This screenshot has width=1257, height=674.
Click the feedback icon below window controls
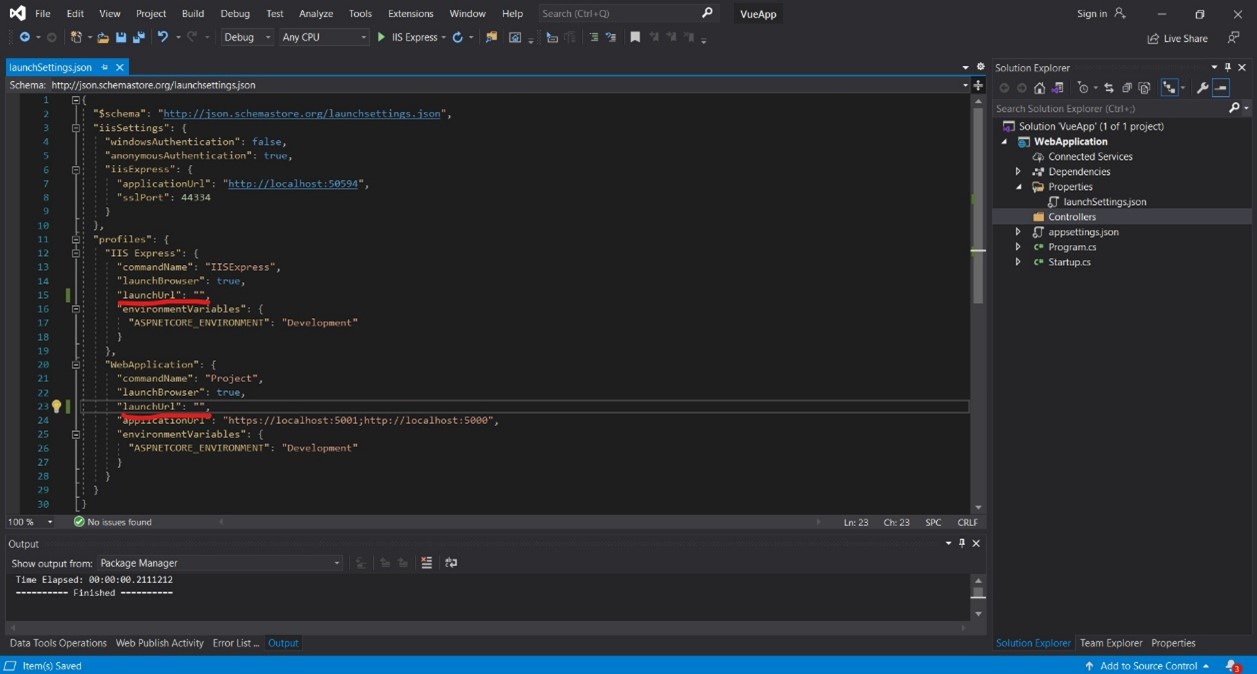[1234, 38]
